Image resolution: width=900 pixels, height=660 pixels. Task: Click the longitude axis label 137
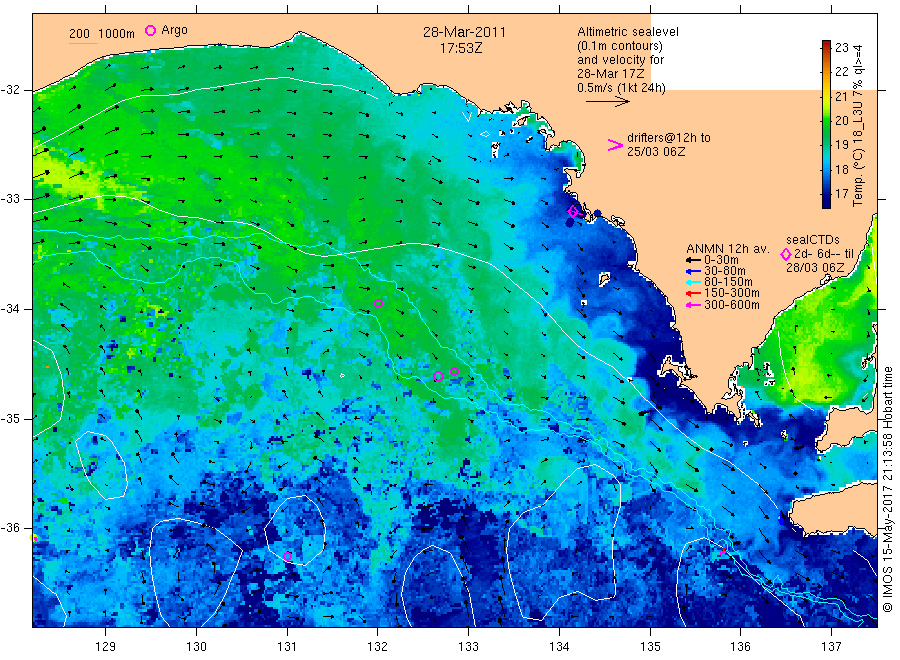(831, 647)
